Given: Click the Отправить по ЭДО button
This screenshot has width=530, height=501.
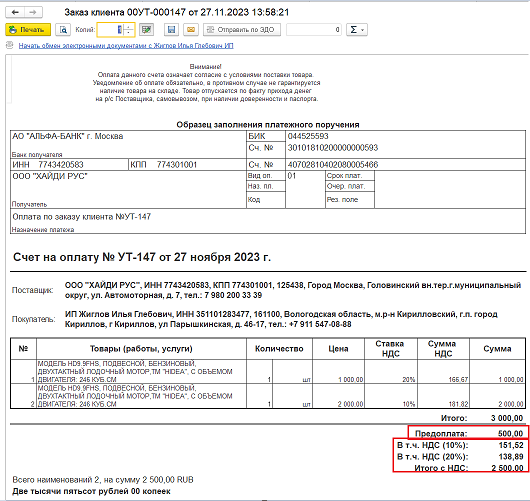Looking at the screenshot, I should 242,30.
